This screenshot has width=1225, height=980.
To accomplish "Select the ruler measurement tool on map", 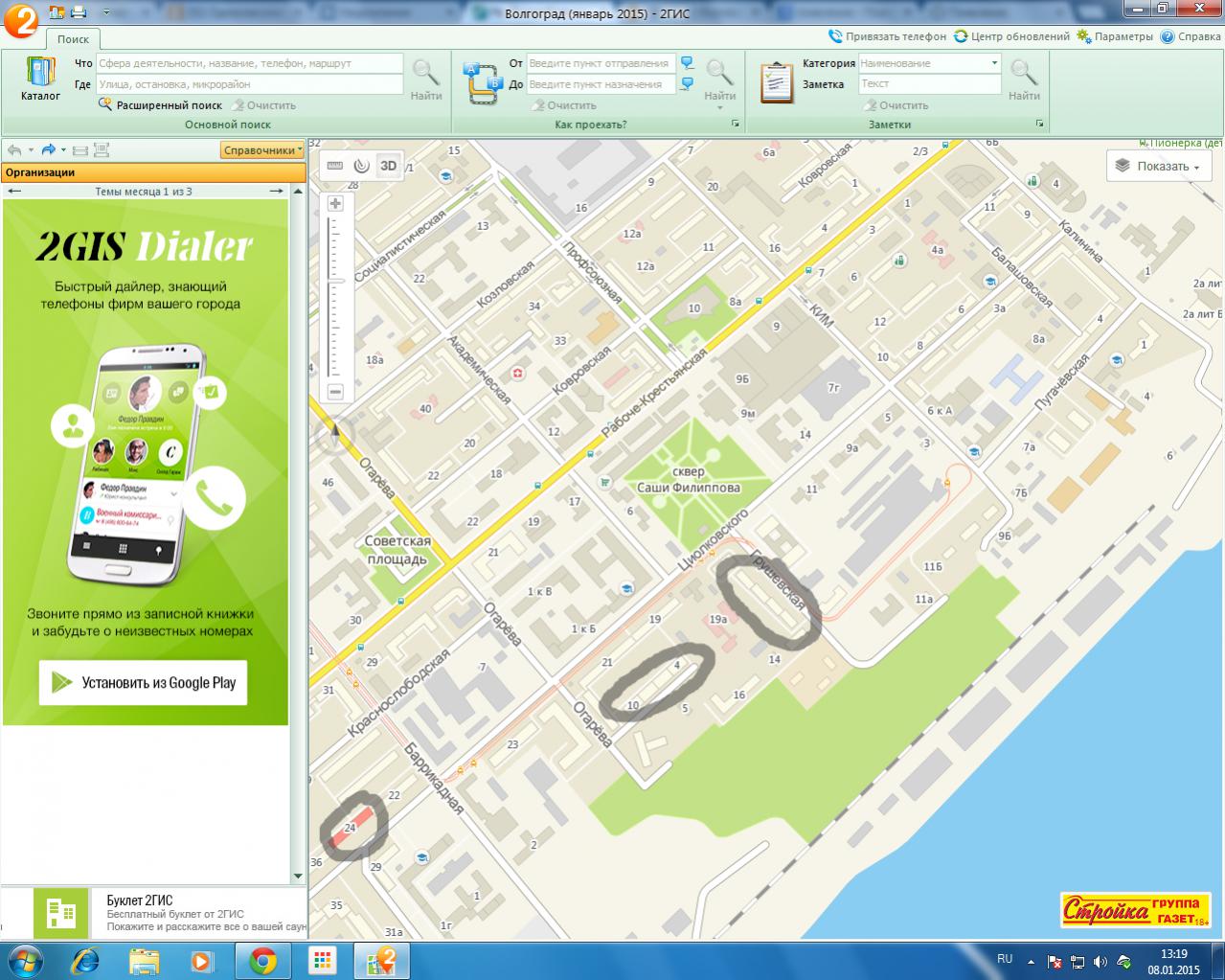I will (334, 165).
